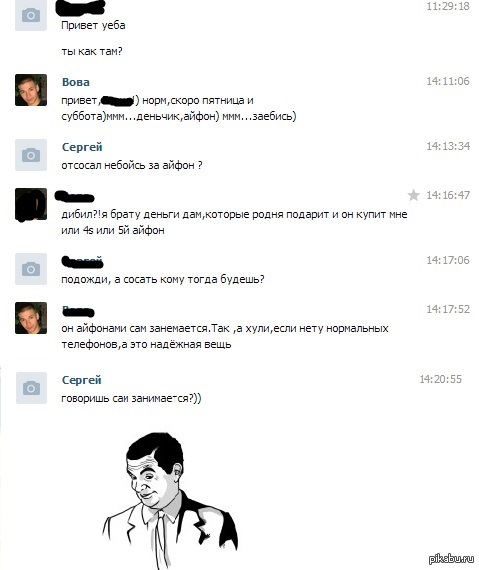The width and height of the screenshot is (479, 570).
Task: Open Сергей name above the "отсосал небойсь" message
Action: pos(82,147)
